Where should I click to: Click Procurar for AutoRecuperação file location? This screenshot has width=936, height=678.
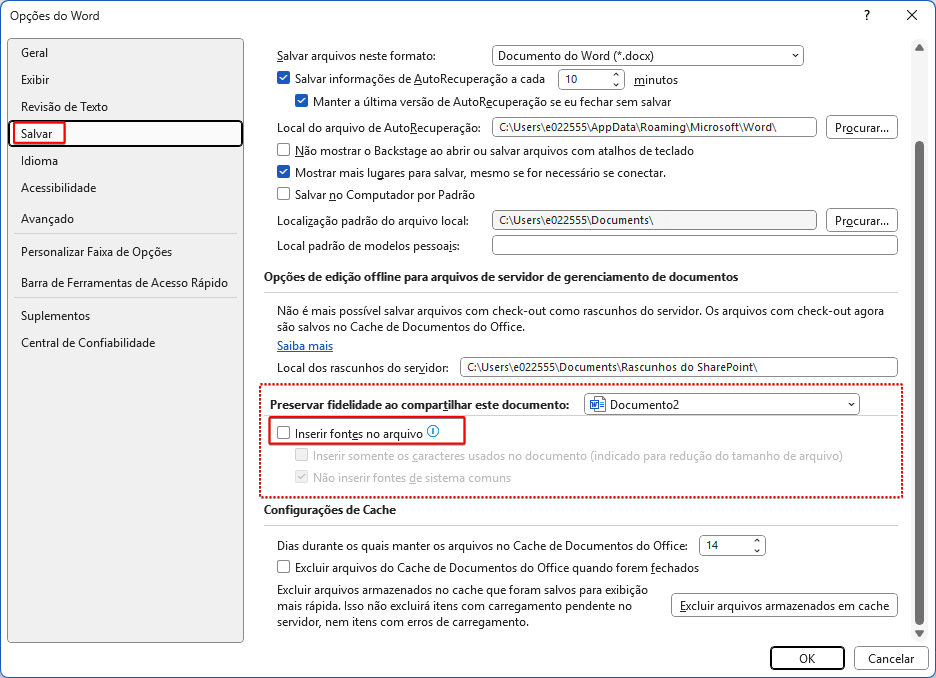[861, 127]
